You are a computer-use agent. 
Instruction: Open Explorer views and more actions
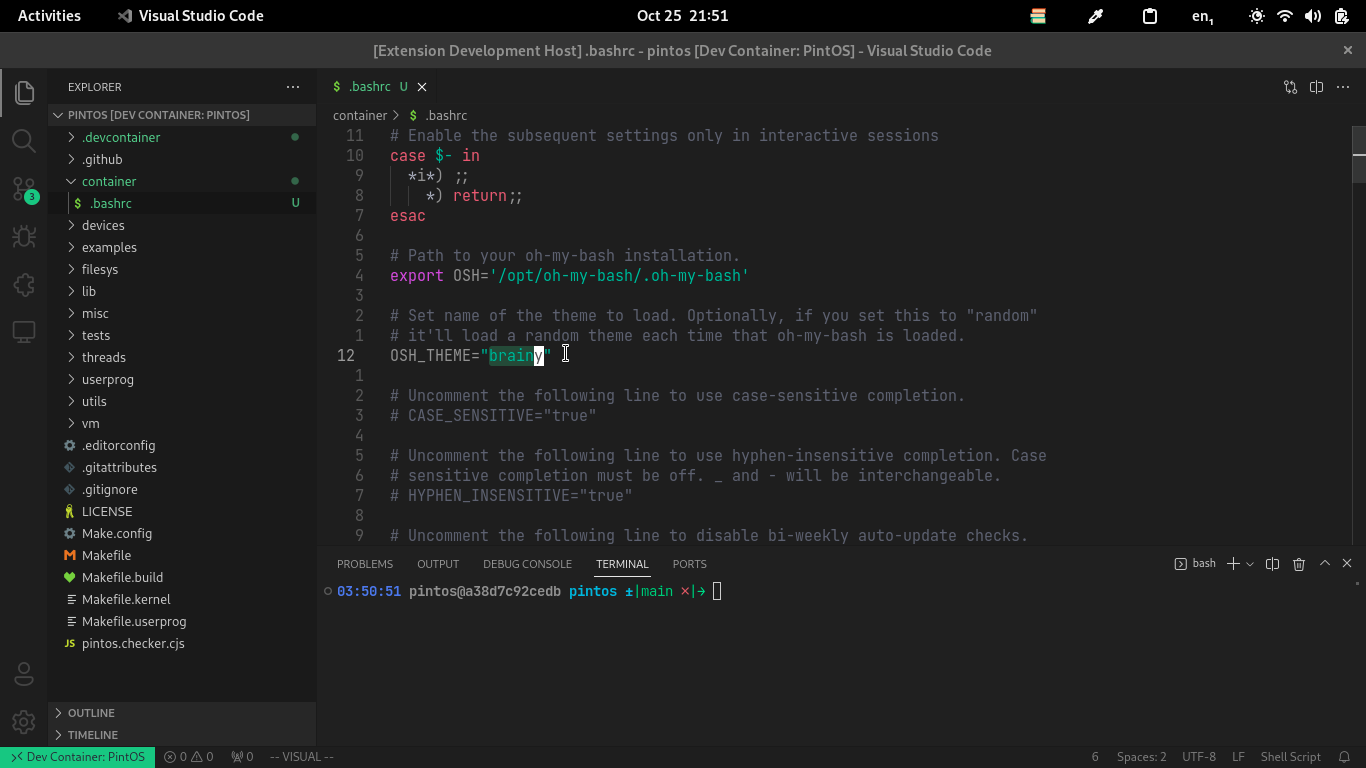[x=293, y=87]
